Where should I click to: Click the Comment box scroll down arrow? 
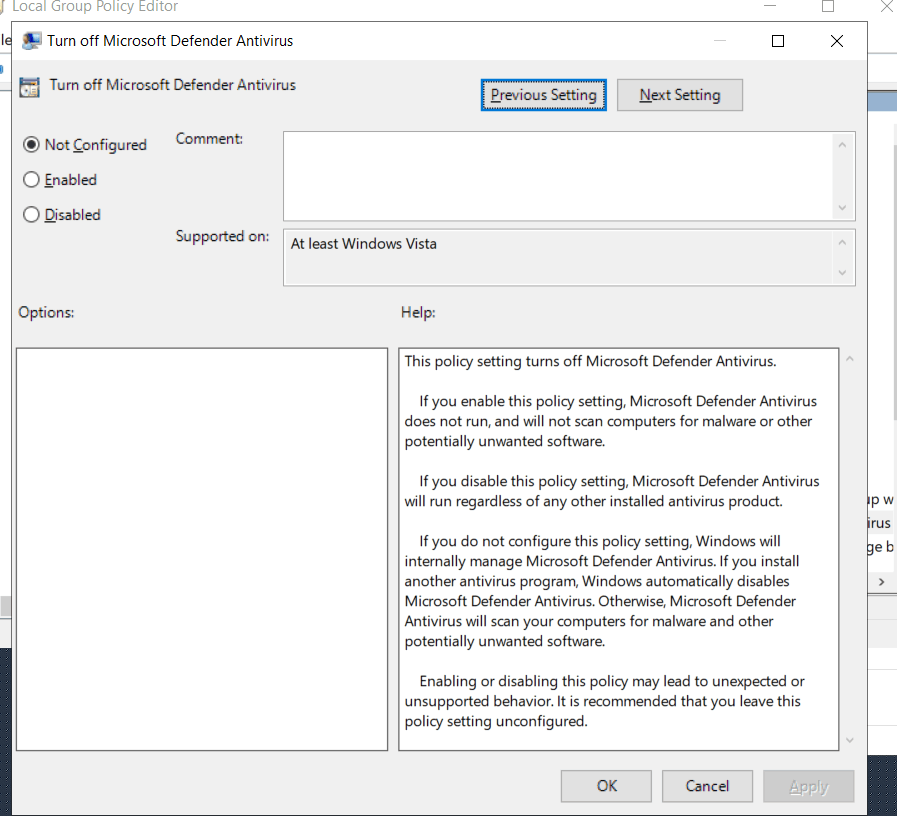842,207
